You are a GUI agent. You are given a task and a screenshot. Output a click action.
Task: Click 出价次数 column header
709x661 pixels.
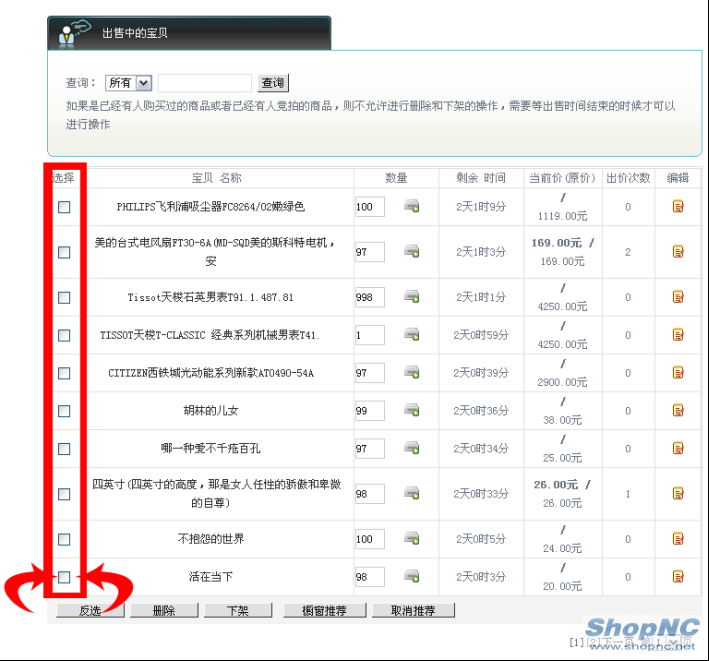628,178
